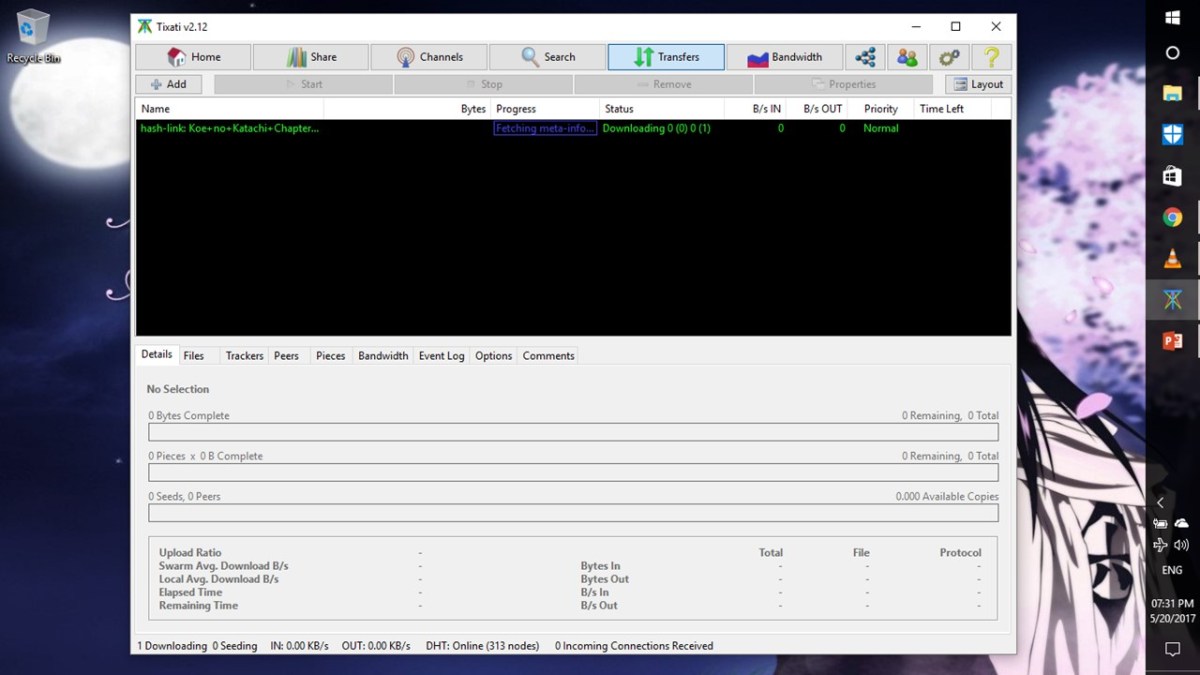Switch to the Trackers tab
The height and width of the screenshot is (675, 1200).
[x=244, y=356]
